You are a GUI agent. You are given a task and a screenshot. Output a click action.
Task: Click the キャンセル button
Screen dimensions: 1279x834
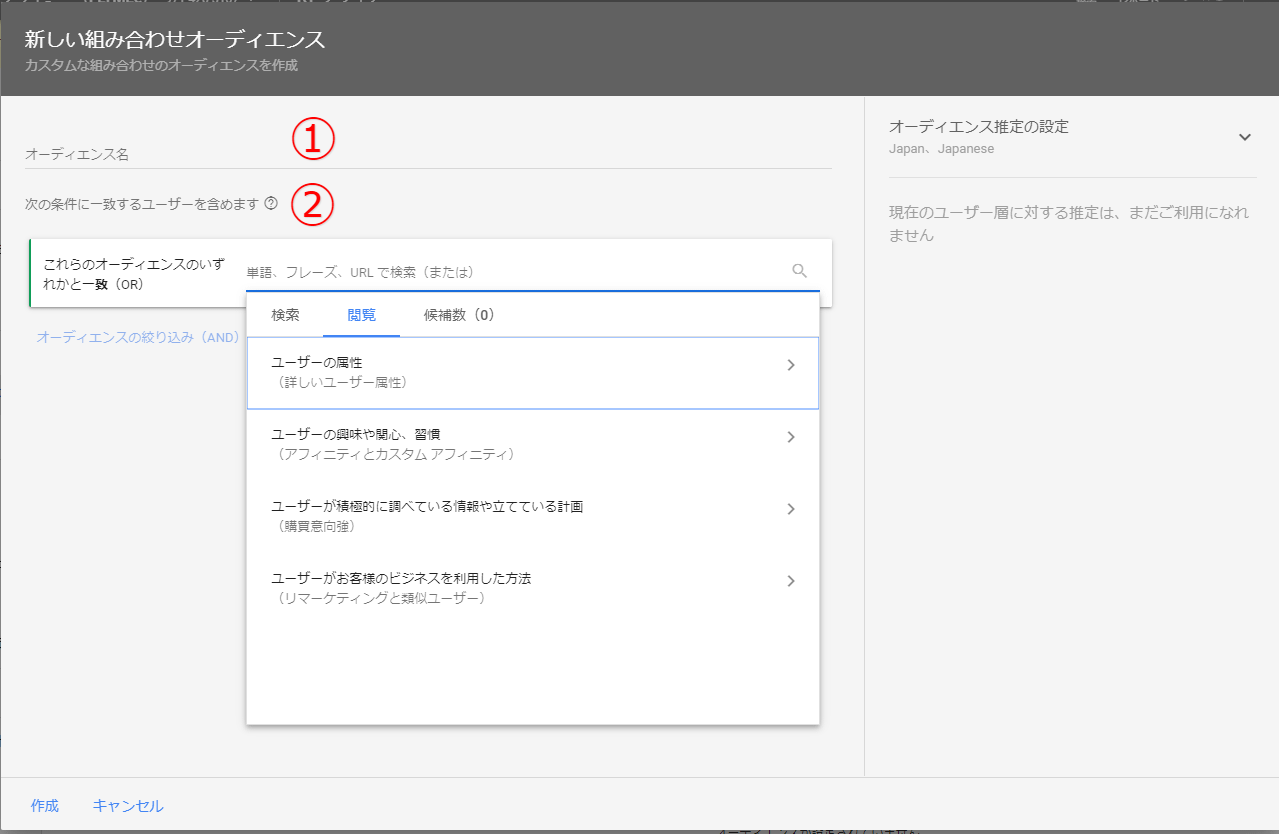pos(128,806)
